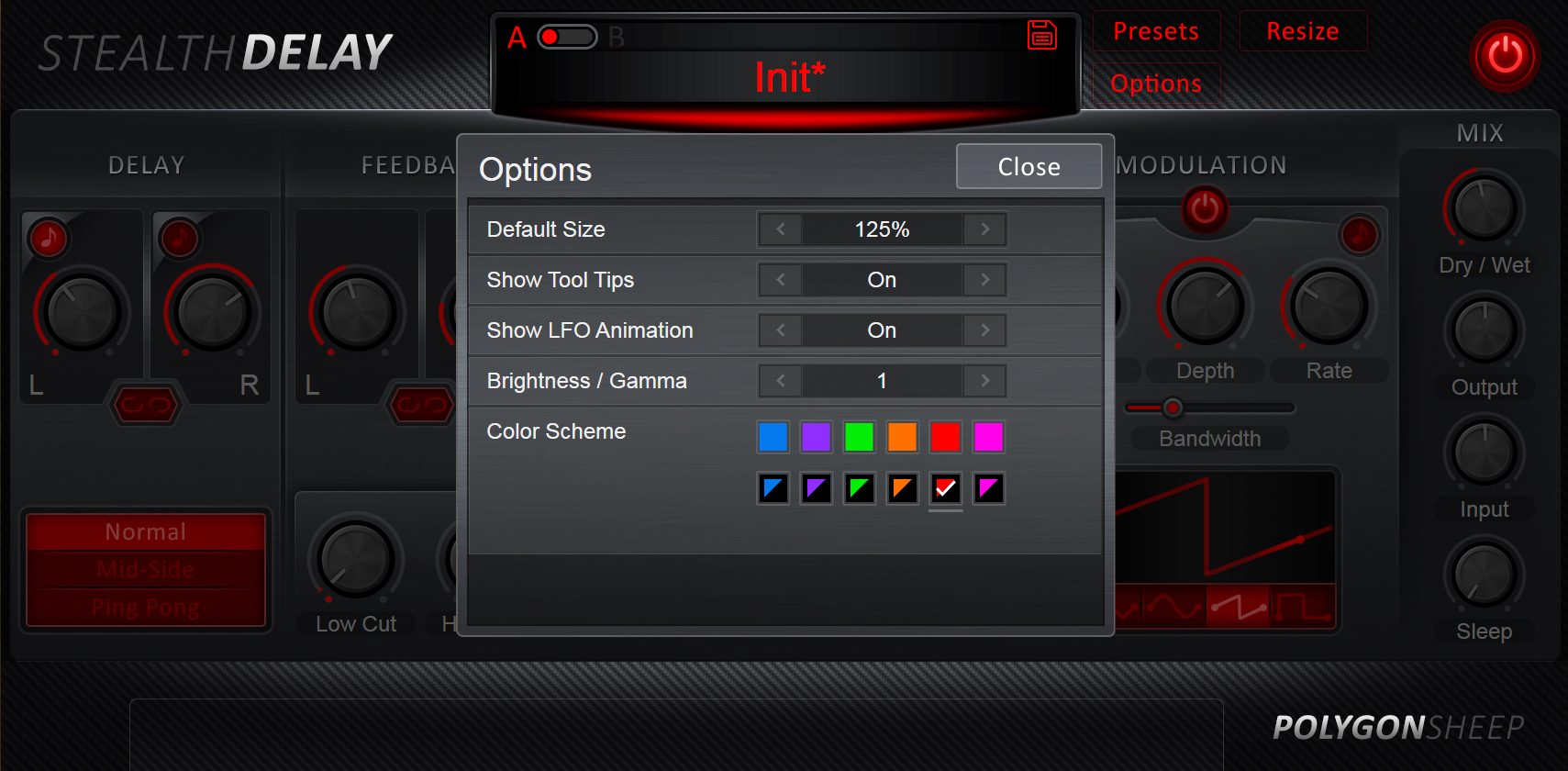Click the delay L/R link chain icon
1568x771 pixels.
pyautogui.click(x=145, y=405)
